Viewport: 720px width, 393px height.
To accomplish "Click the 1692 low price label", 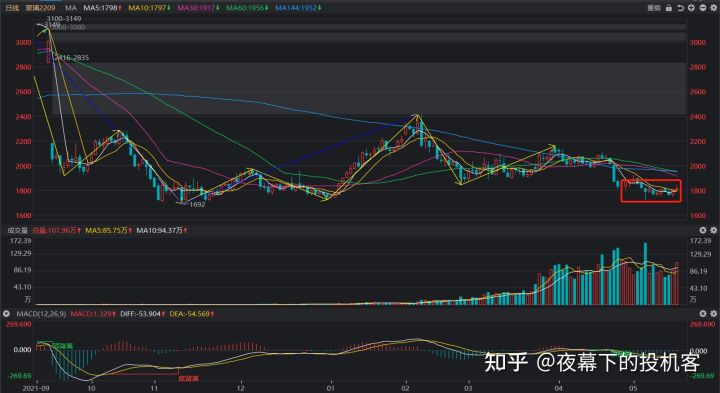I will click(x=197, y=204).
